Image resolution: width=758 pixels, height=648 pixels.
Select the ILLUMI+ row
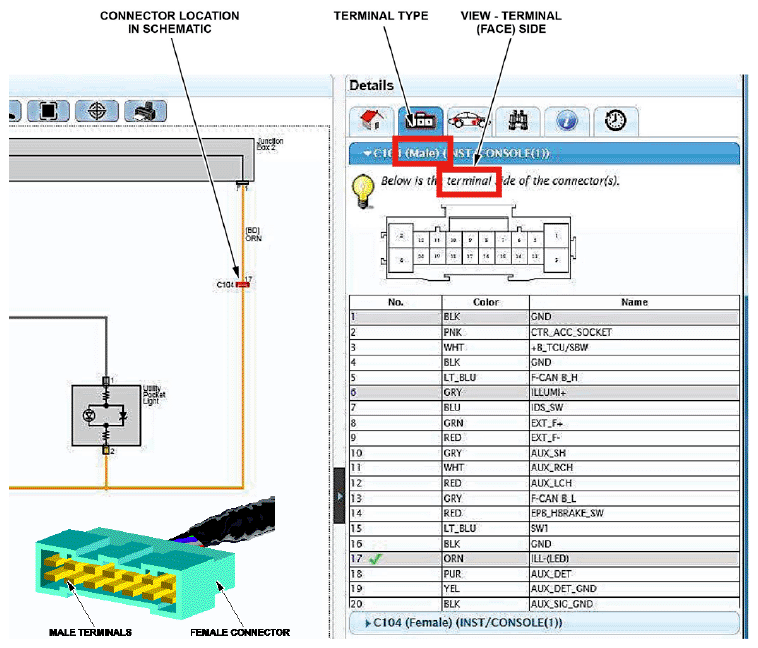[544, 392]
